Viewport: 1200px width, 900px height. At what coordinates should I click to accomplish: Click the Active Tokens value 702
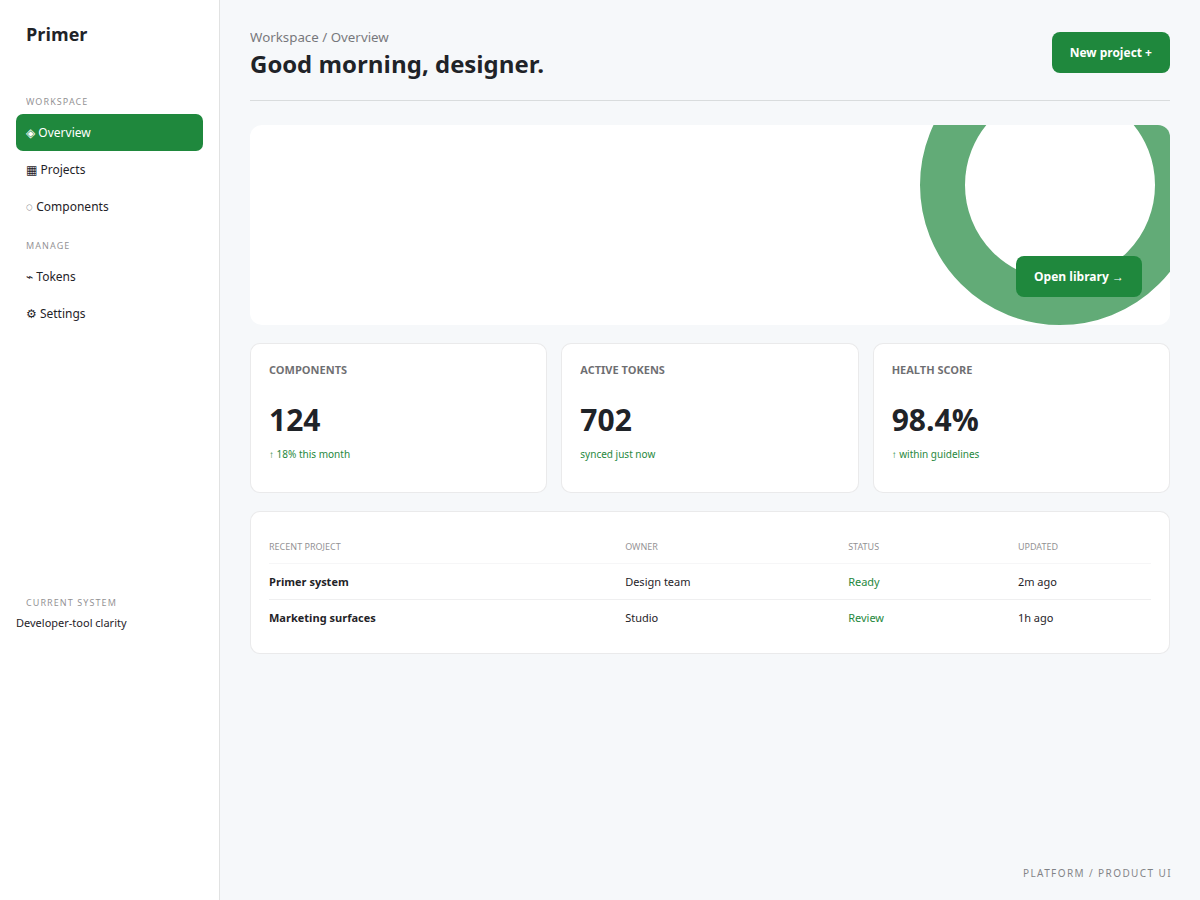[x=606, y=420]
